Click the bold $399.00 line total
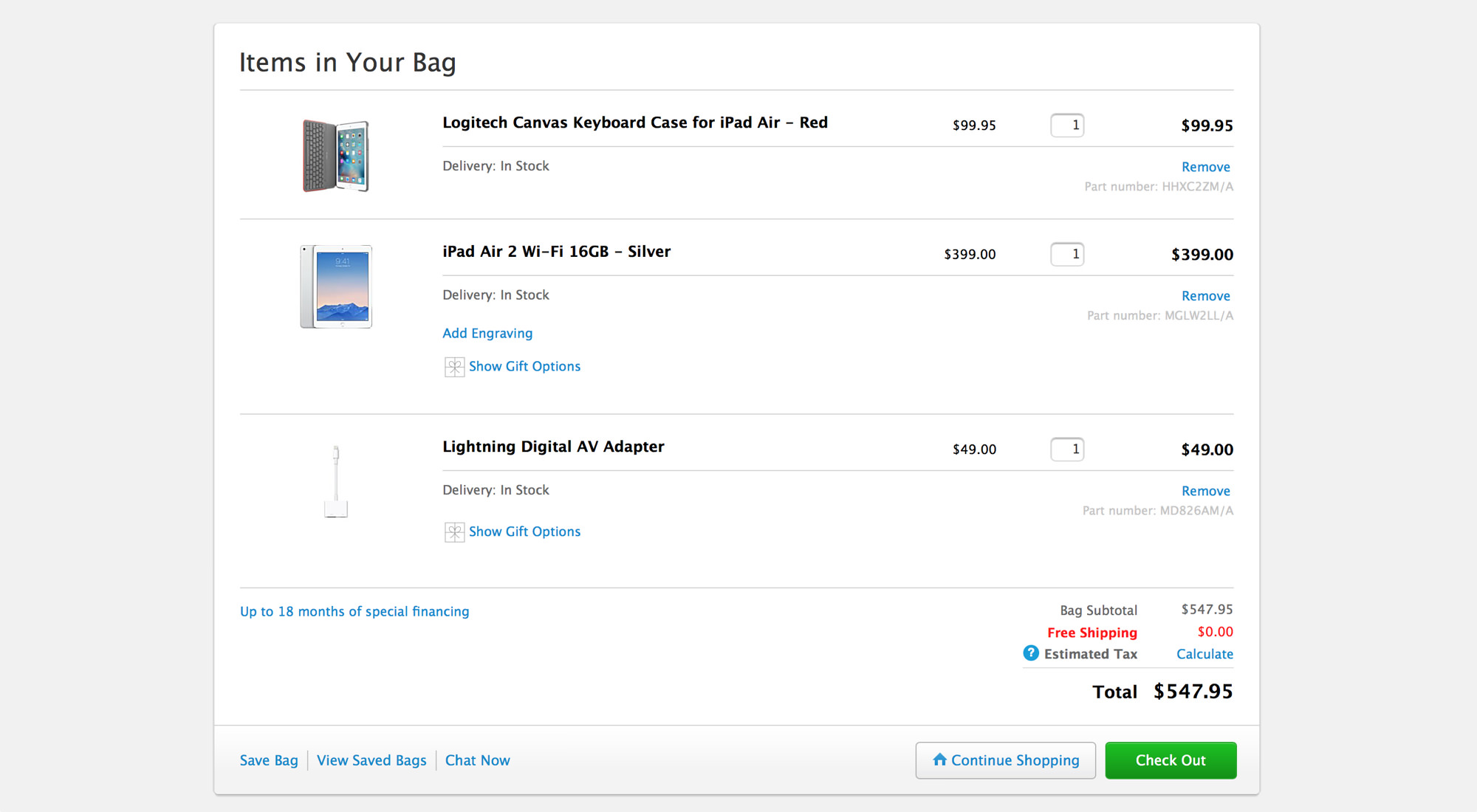 click(x=1202, y=255)
